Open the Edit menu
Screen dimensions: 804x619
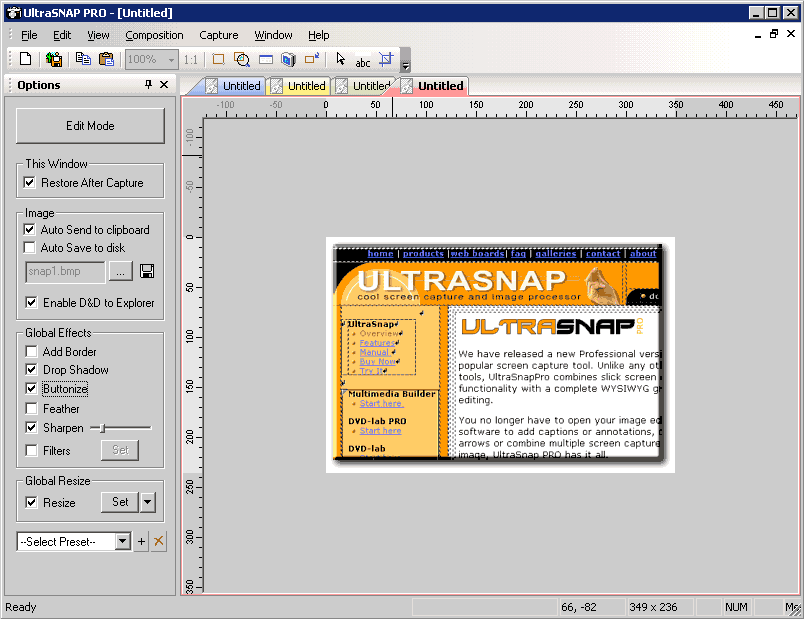[x=62, y=35]
